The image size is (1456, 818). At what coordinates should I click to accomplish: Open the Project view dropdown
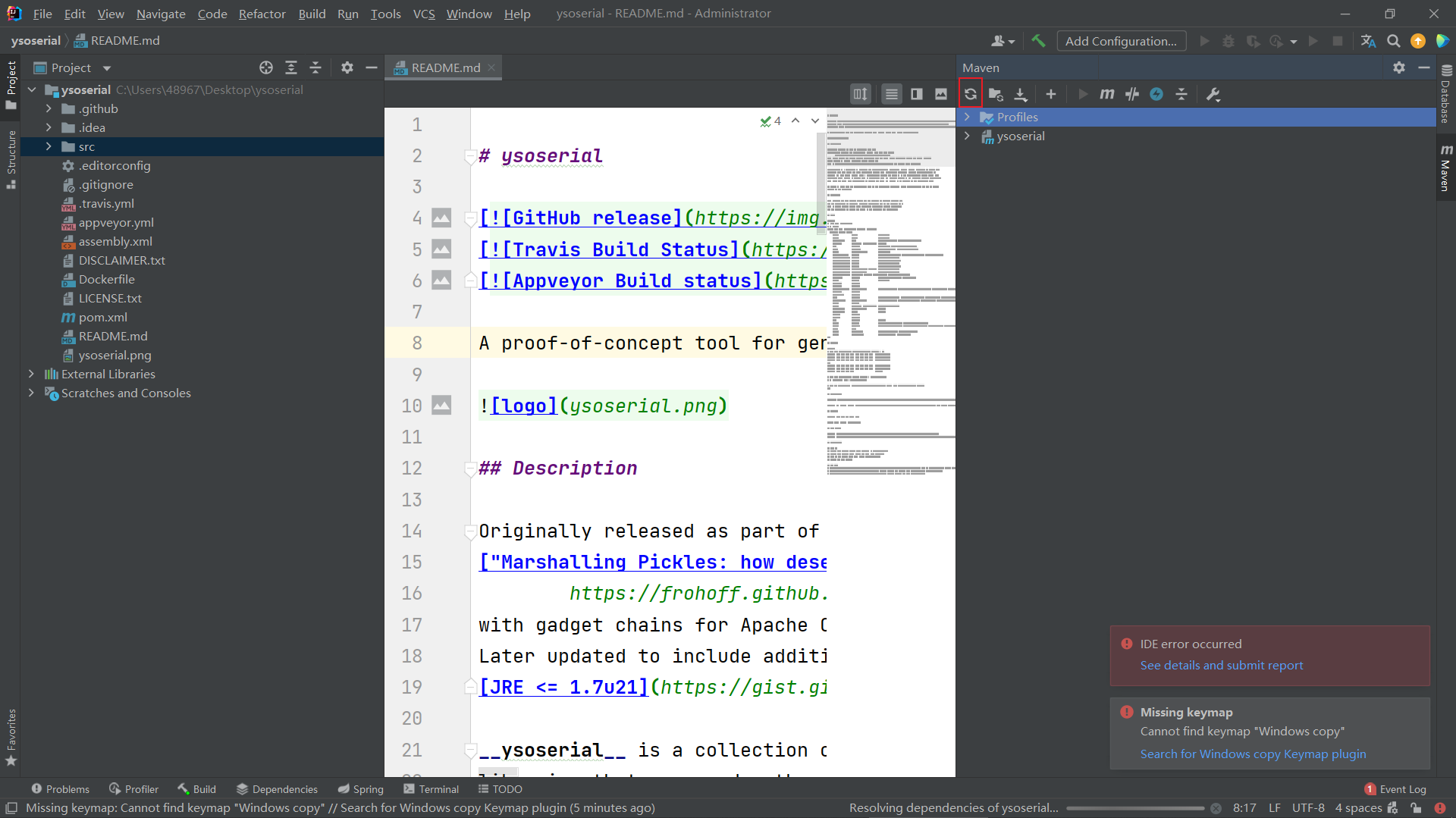tap(107, 68)
